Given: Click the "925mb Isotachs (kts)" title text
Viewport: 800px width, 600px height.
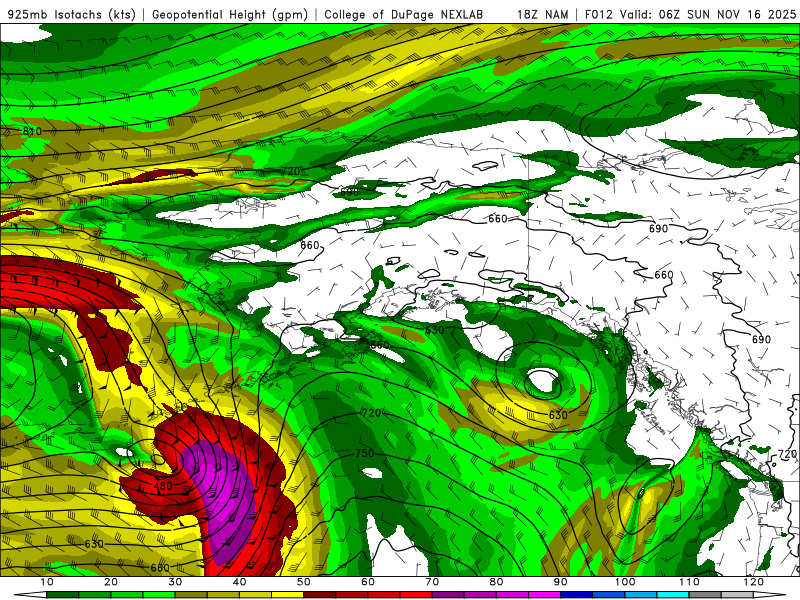Looking at the screenshot, I should click(72, 15).
